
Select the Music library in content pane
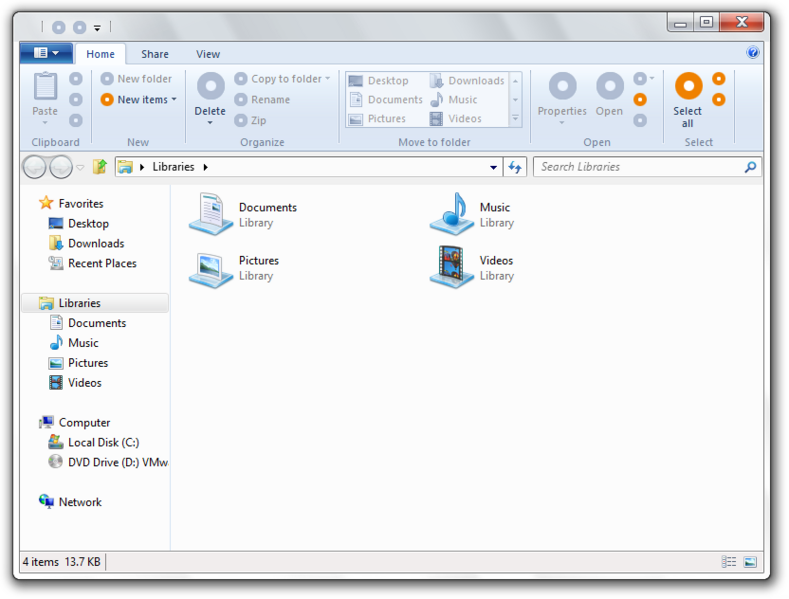tap(472, 214)
